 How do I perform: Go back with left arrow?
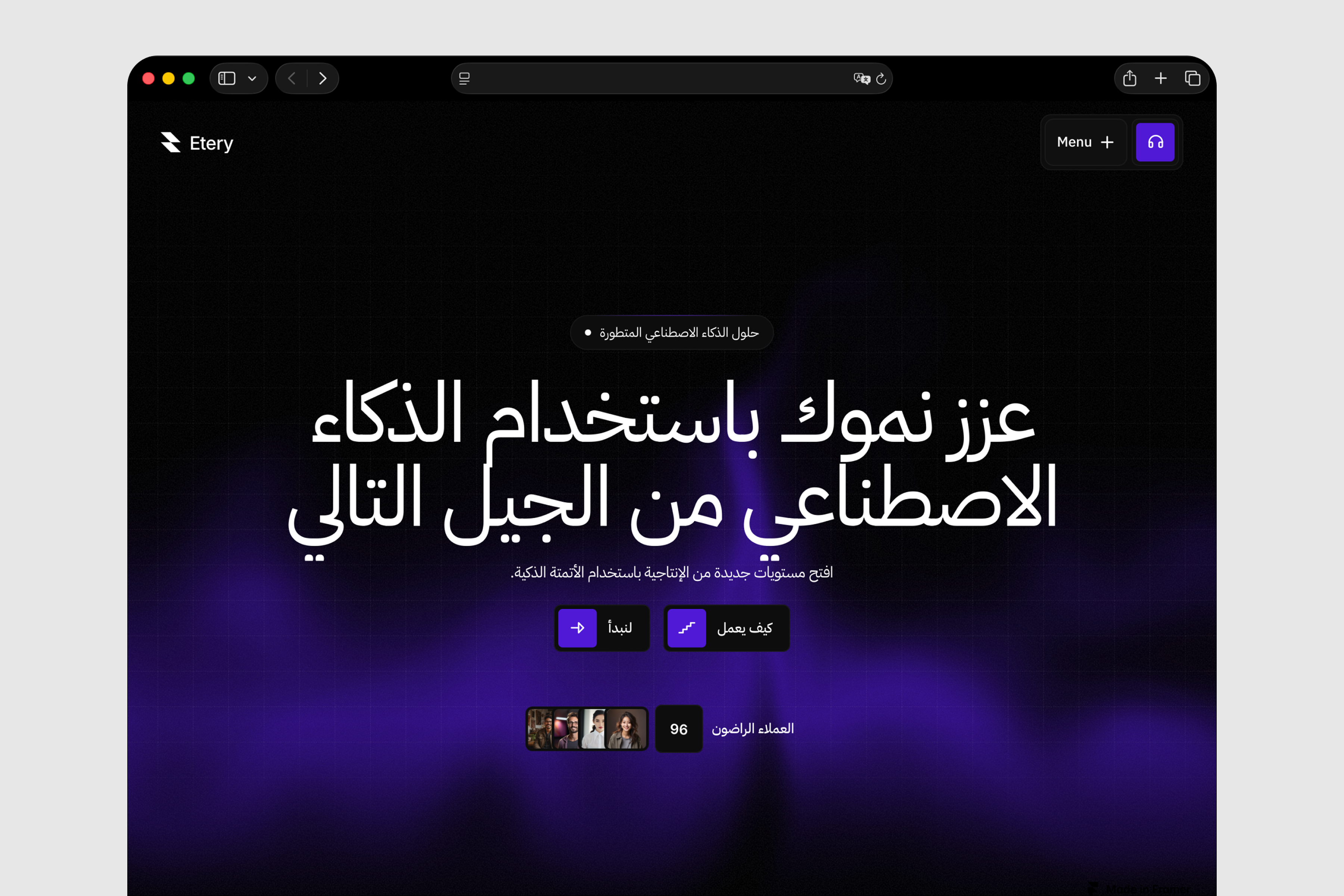coord(292,78)
